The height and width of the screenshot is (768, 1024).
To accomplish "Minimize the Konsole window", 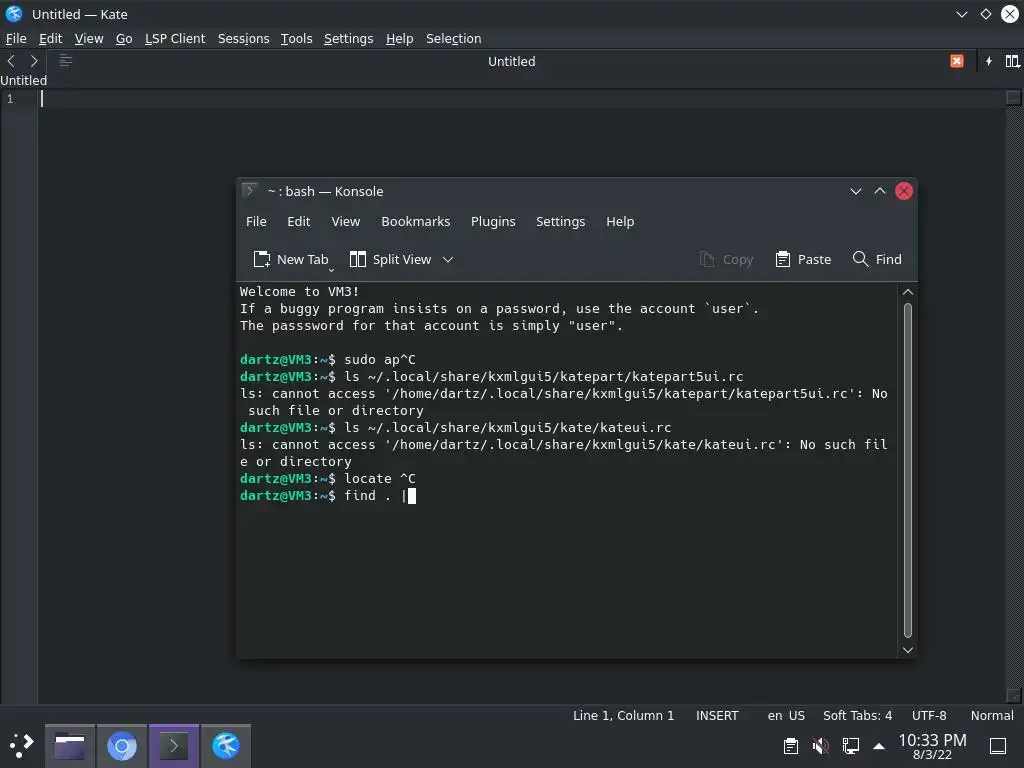I will click(856, 191).
